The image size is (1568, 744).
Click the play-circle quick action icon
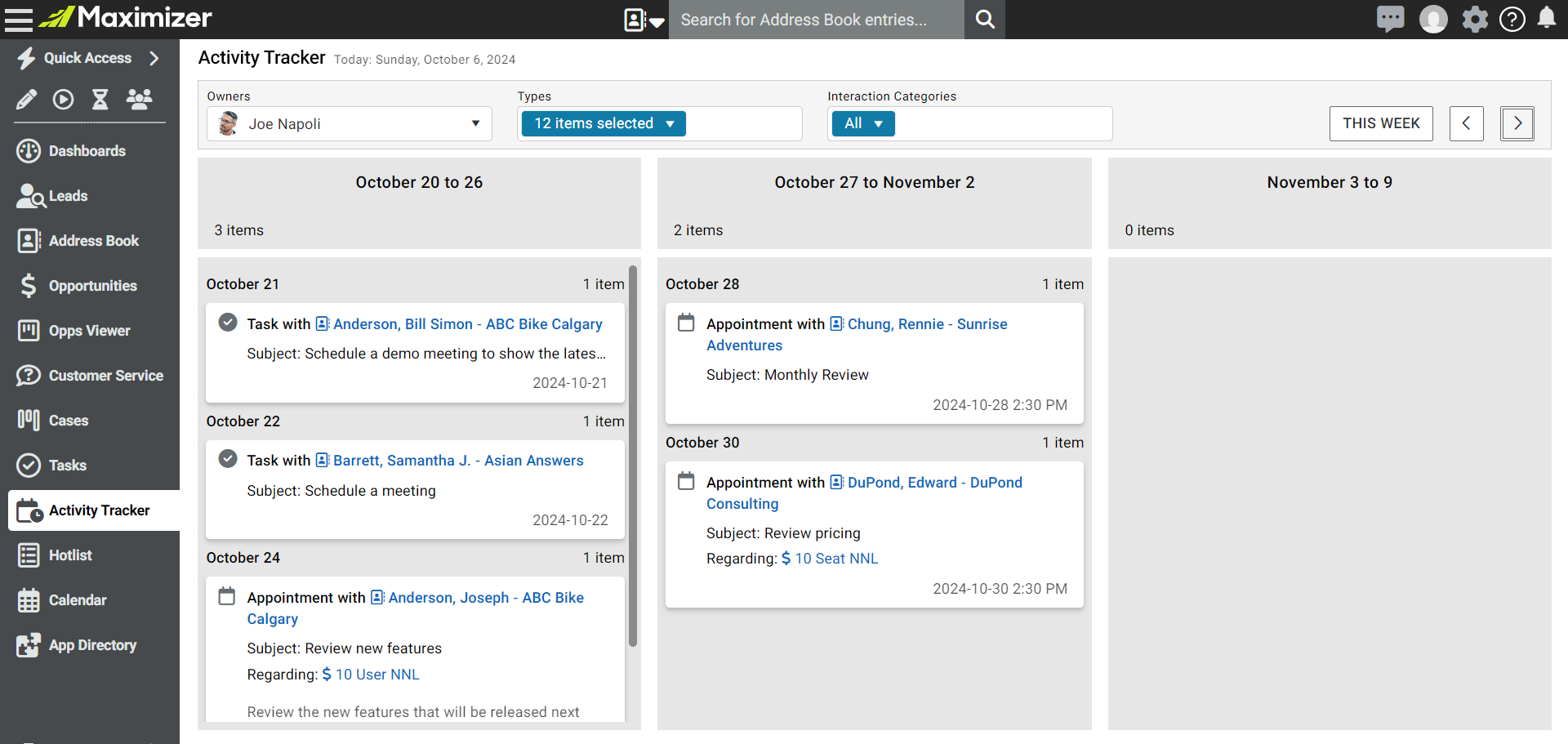pyautogui.click(x=63, y=100)
